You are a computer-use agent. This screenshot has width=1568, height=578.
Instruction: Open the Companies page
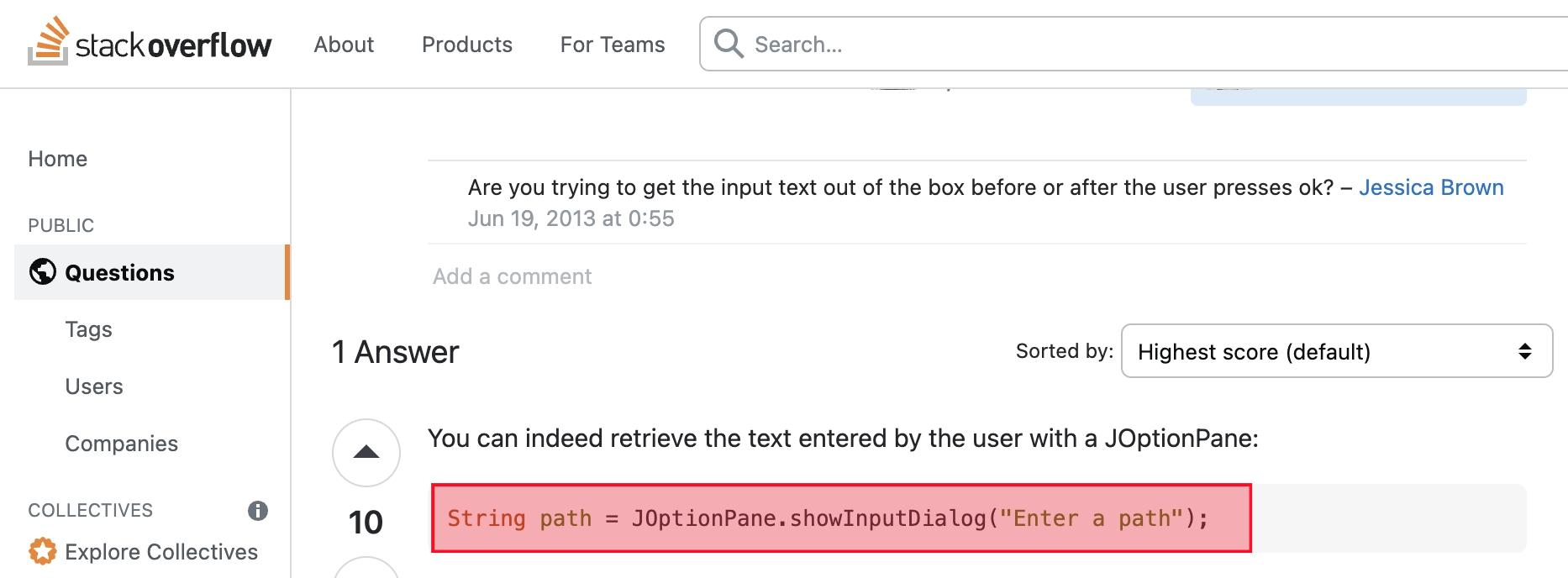point(122,444)
